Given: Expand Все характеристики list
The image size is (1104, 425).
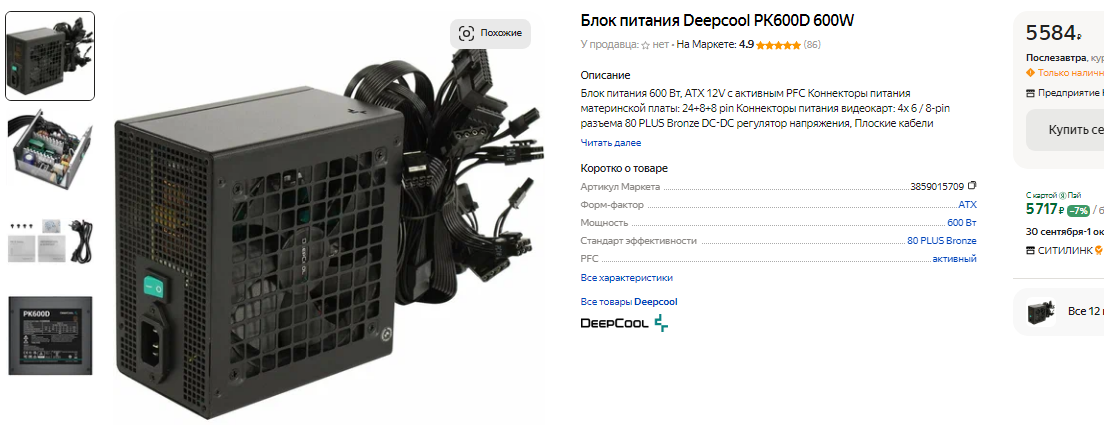Looking at the screenshot, I should (627, 278).
